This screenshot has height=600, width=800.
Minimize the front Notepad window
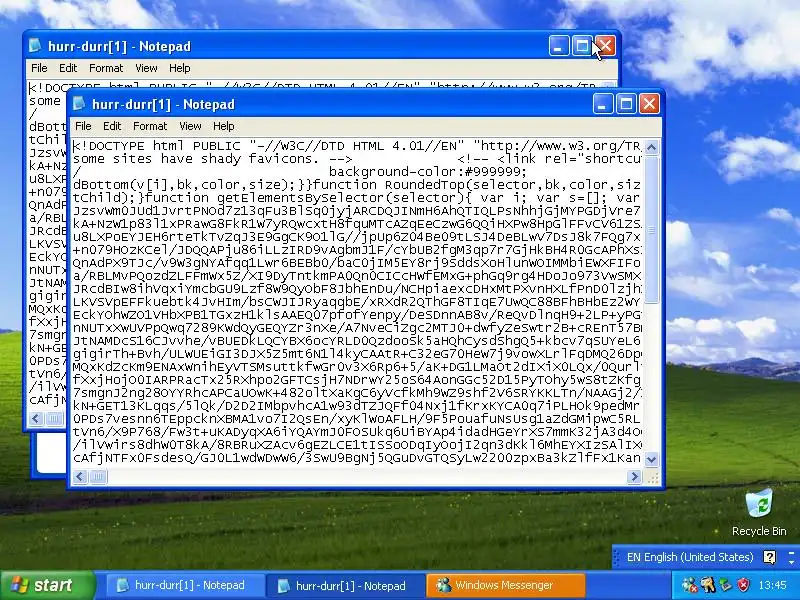click(x=603, y=104)
